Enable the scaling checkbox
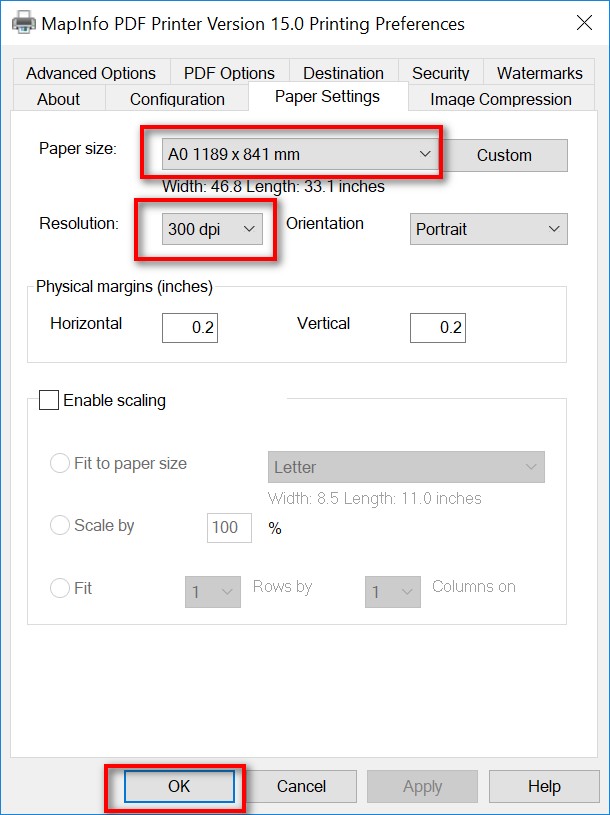This screenshot has height=815, width=610. (49, 401)
